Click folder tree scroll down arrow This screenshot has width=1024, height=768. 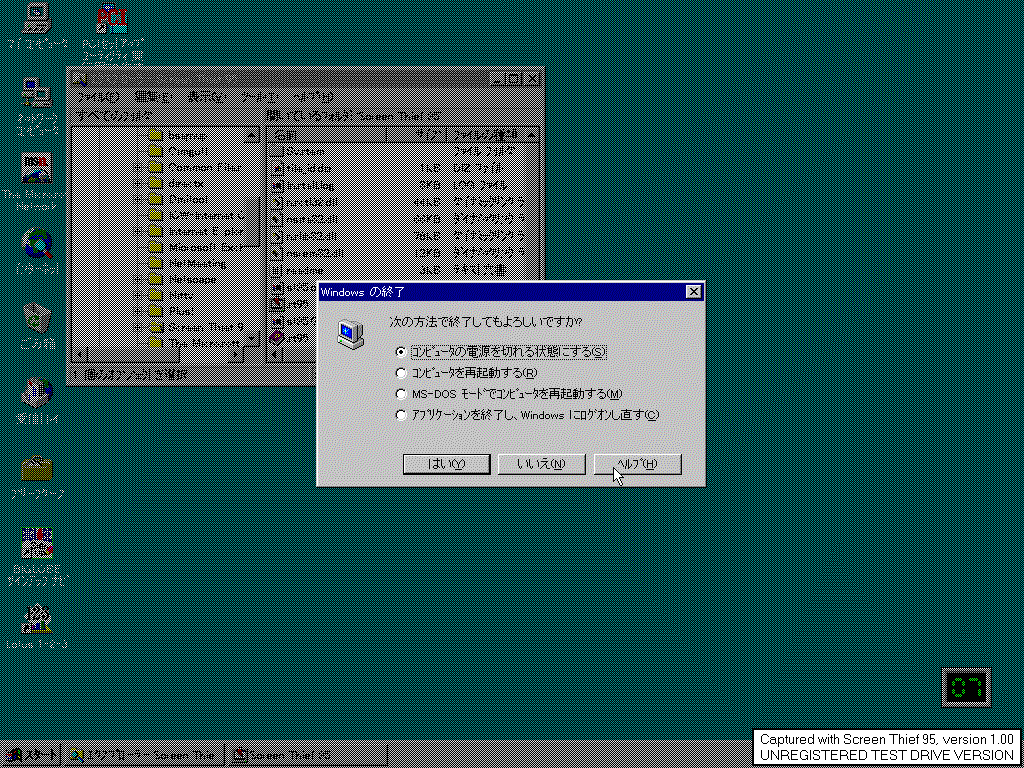[x=252, y=340]
